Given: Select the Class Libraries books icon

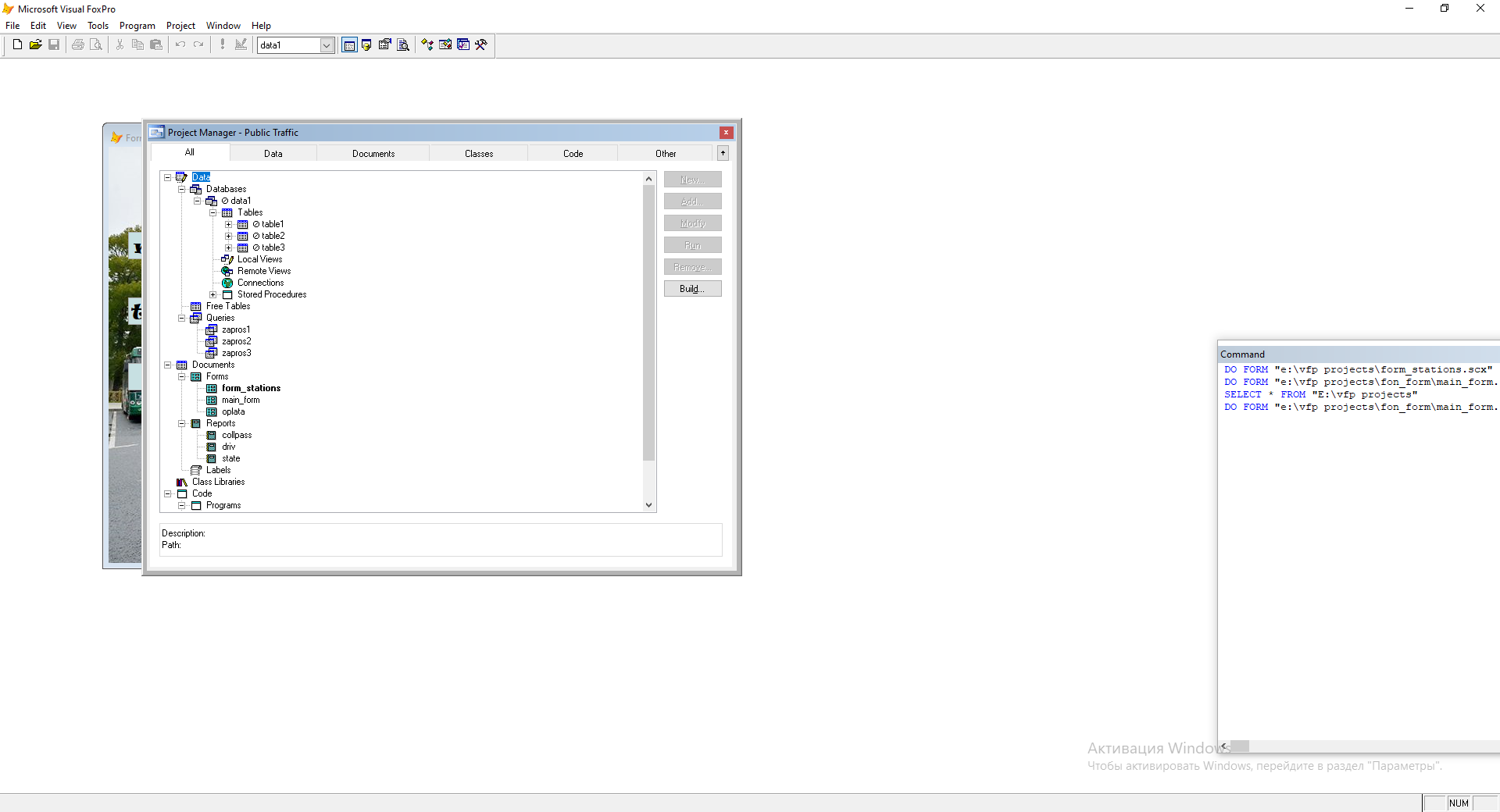Looking at the screenshot, I should click(x=182, y=482).
